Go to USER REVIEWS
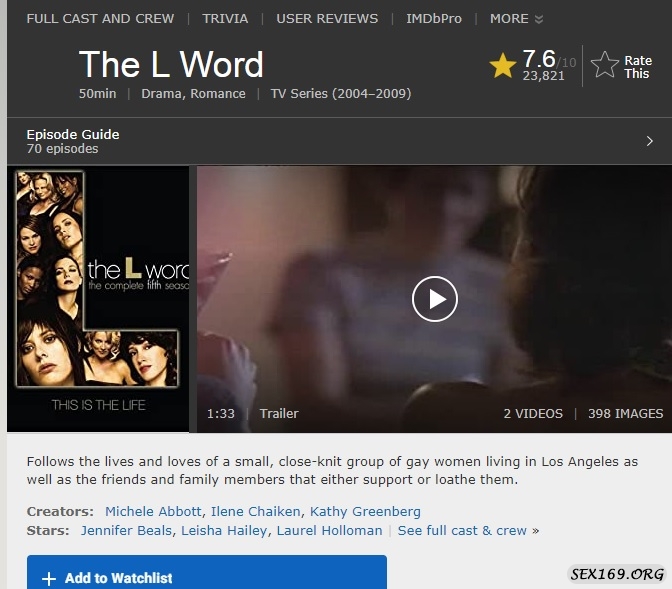The image size is (672, 589). (327, 19)
